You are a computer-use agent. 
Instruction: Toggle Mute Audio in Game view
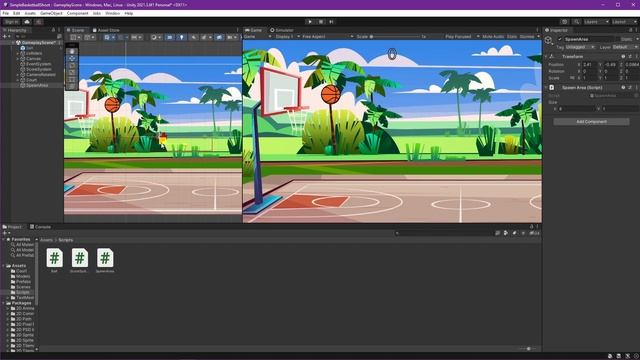(493, 36)
